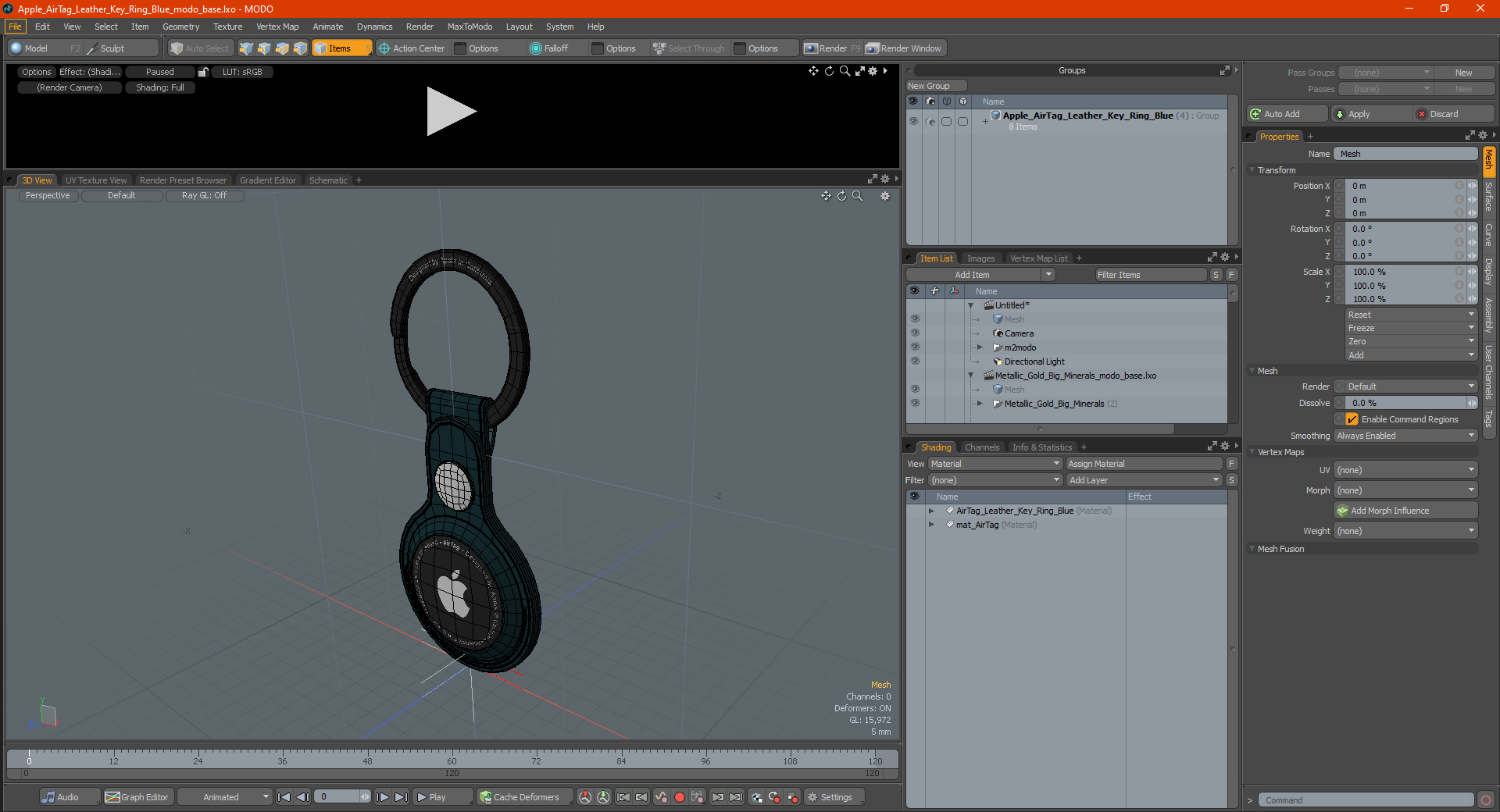Viewport: 1500px width, 812px height.
Task: Expand AirTag_Leather_Key_Ring_Blue material
Action: [x=931, y=511]
